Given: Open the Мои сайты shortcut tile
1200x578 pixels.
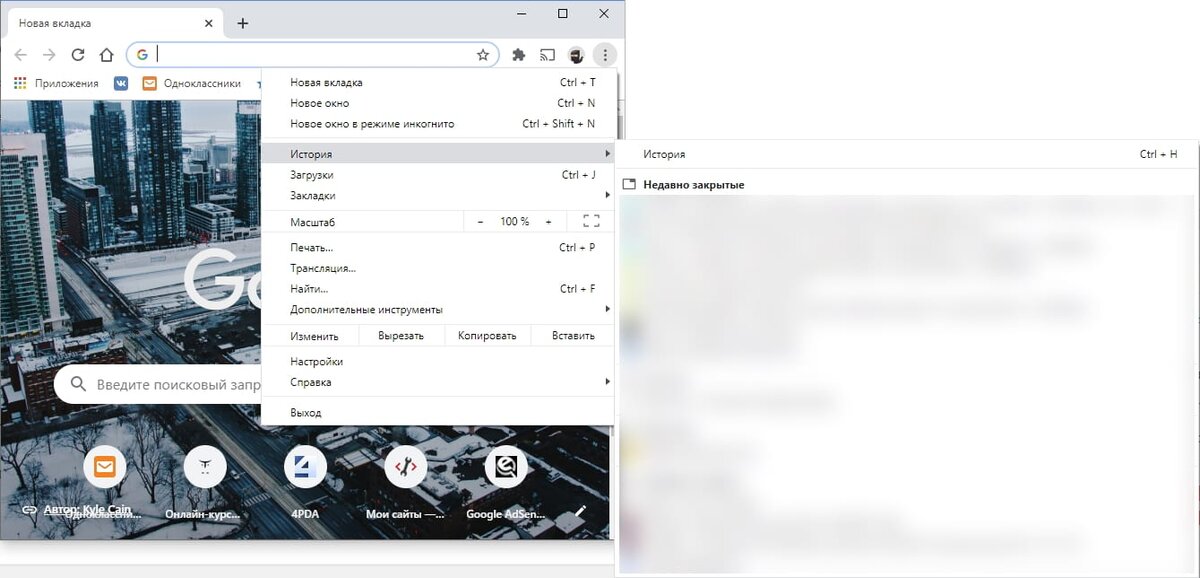Looking at the screenshot, I should [405, 466].
